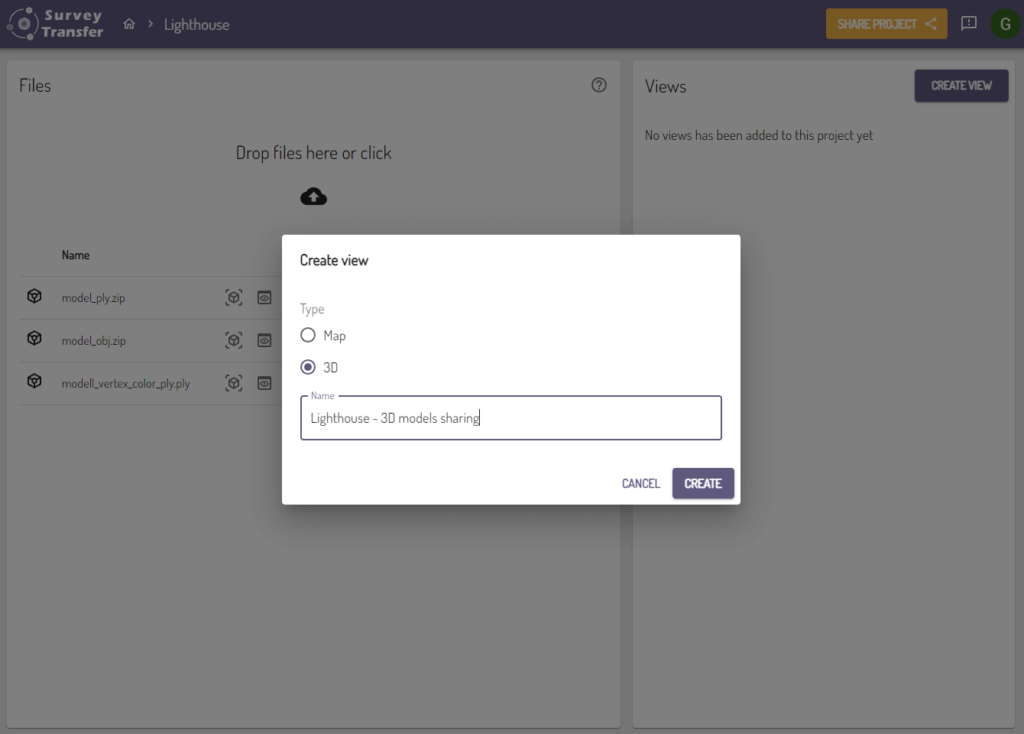Click the 3D view icon for model_obj.zip
This screenshot has height=734, width=1024.
pos(233,341)
